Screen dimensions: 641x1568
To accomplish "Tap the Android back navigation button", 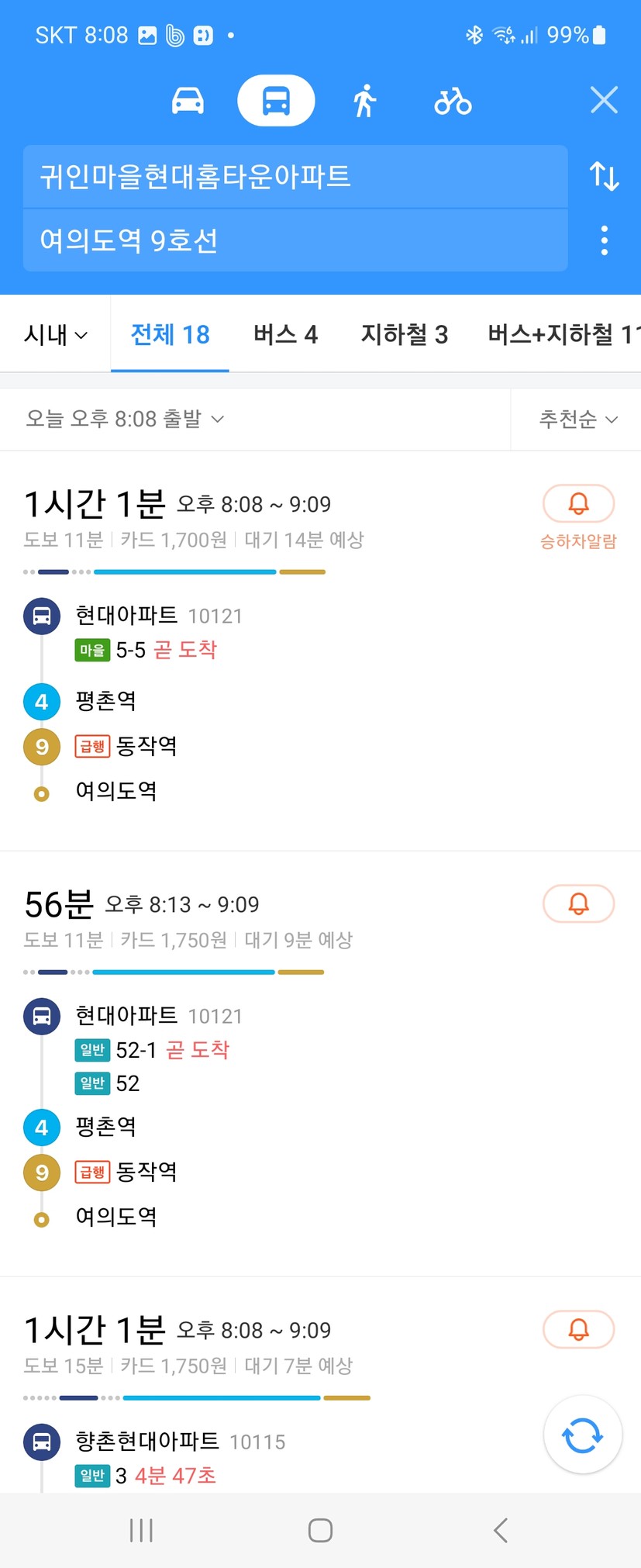I will (501, 1530).
